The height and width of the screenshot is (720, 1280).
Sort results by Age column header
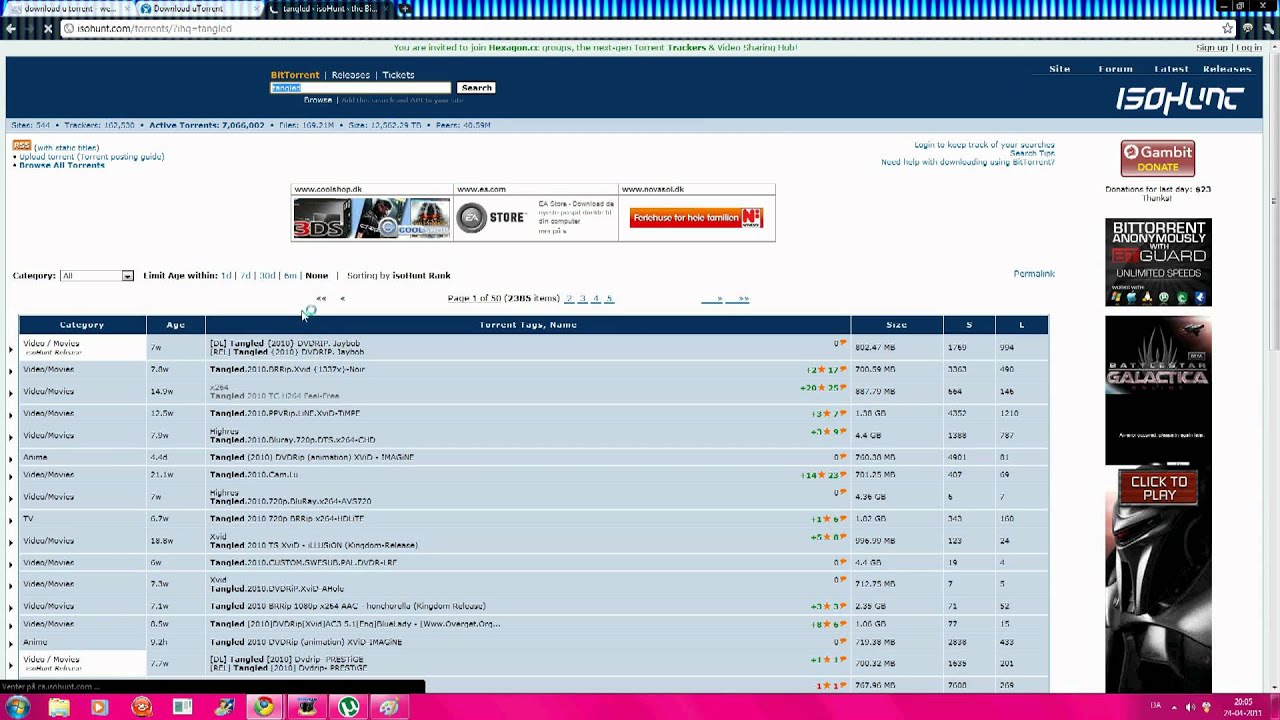coord(175,325)
